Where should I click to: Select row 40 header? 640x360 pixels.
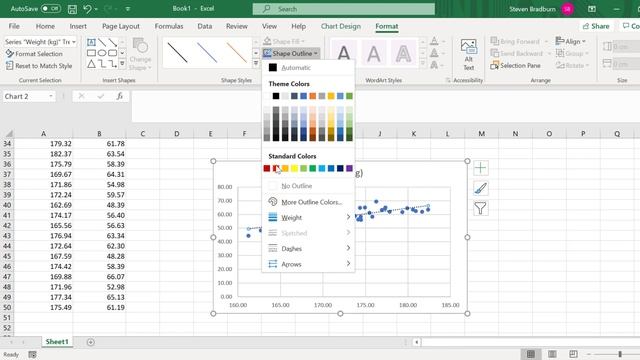[7, 205]
